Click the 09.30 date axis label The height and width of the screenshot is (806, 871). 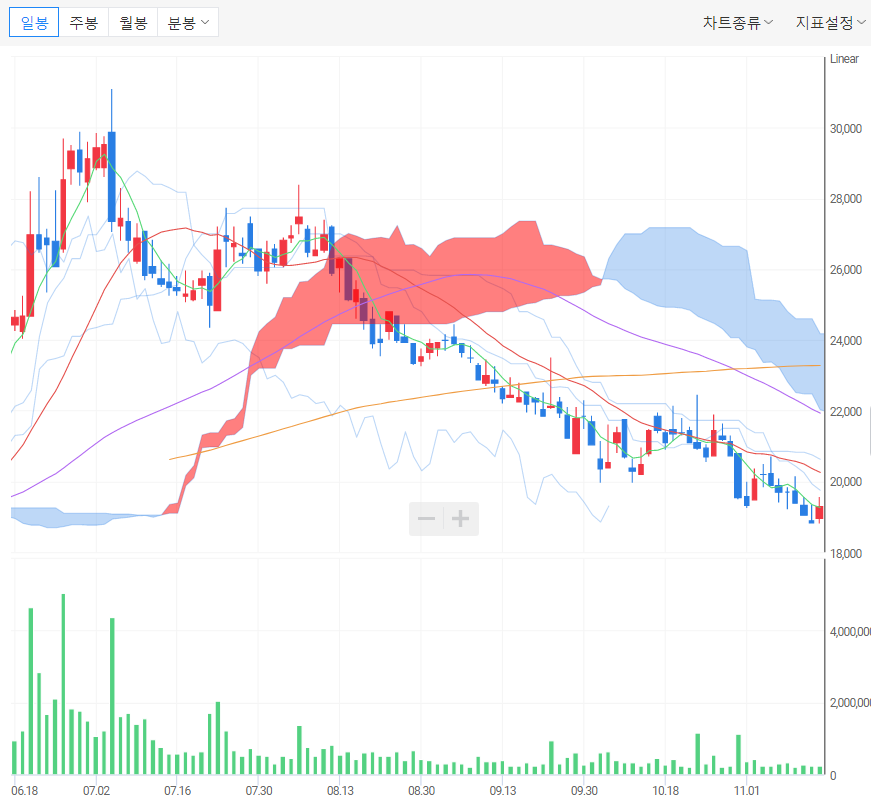[x=584, y=790]
